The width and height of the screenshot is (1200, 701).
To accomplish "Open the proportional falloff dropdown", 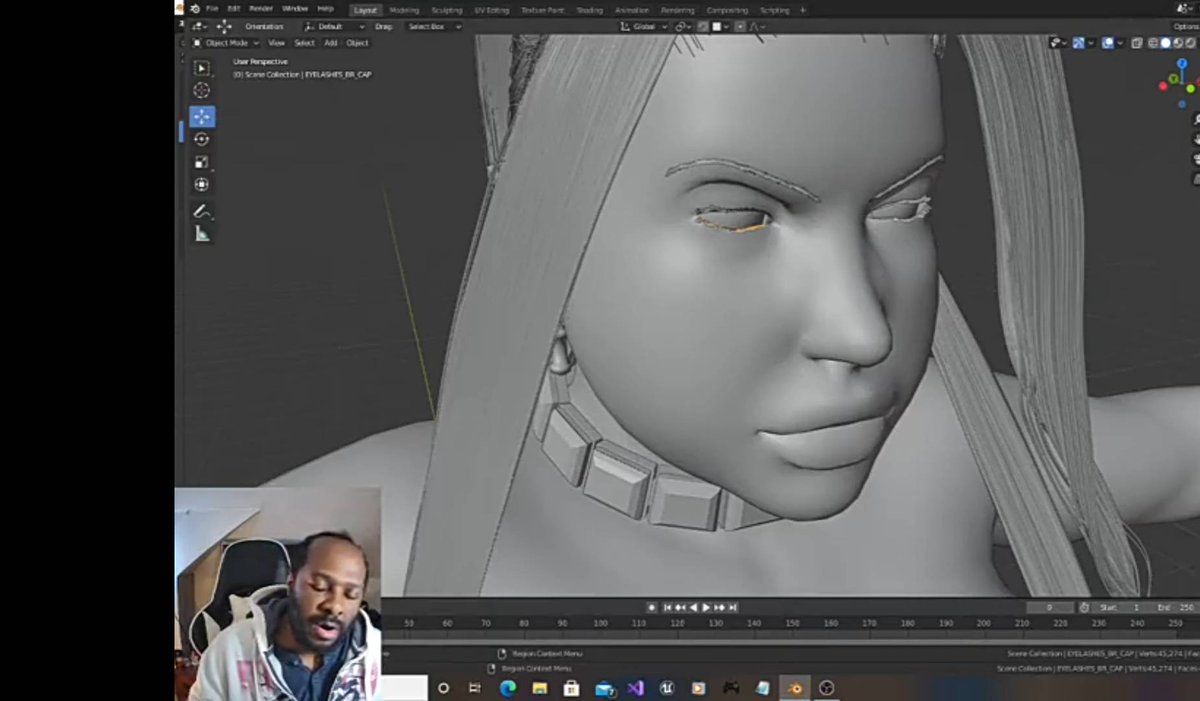I will point(757,26).
